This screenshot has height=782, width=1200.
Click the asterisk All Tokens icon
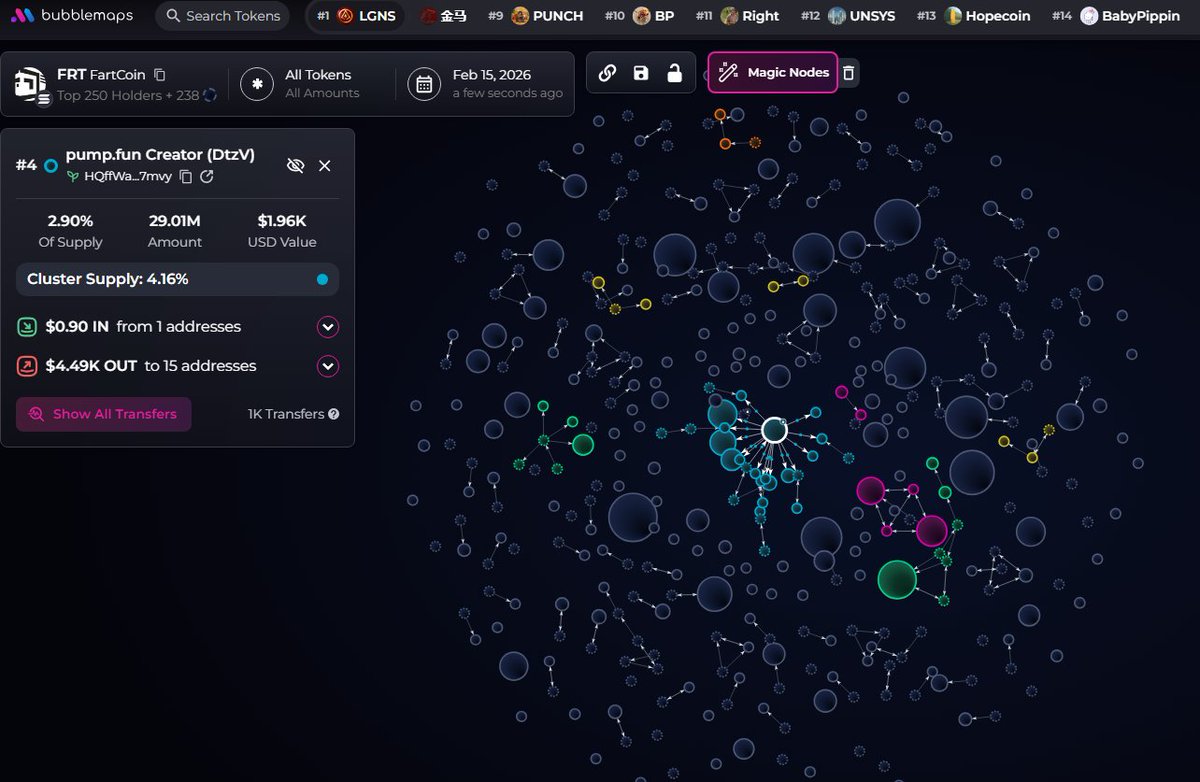(257, 84)
